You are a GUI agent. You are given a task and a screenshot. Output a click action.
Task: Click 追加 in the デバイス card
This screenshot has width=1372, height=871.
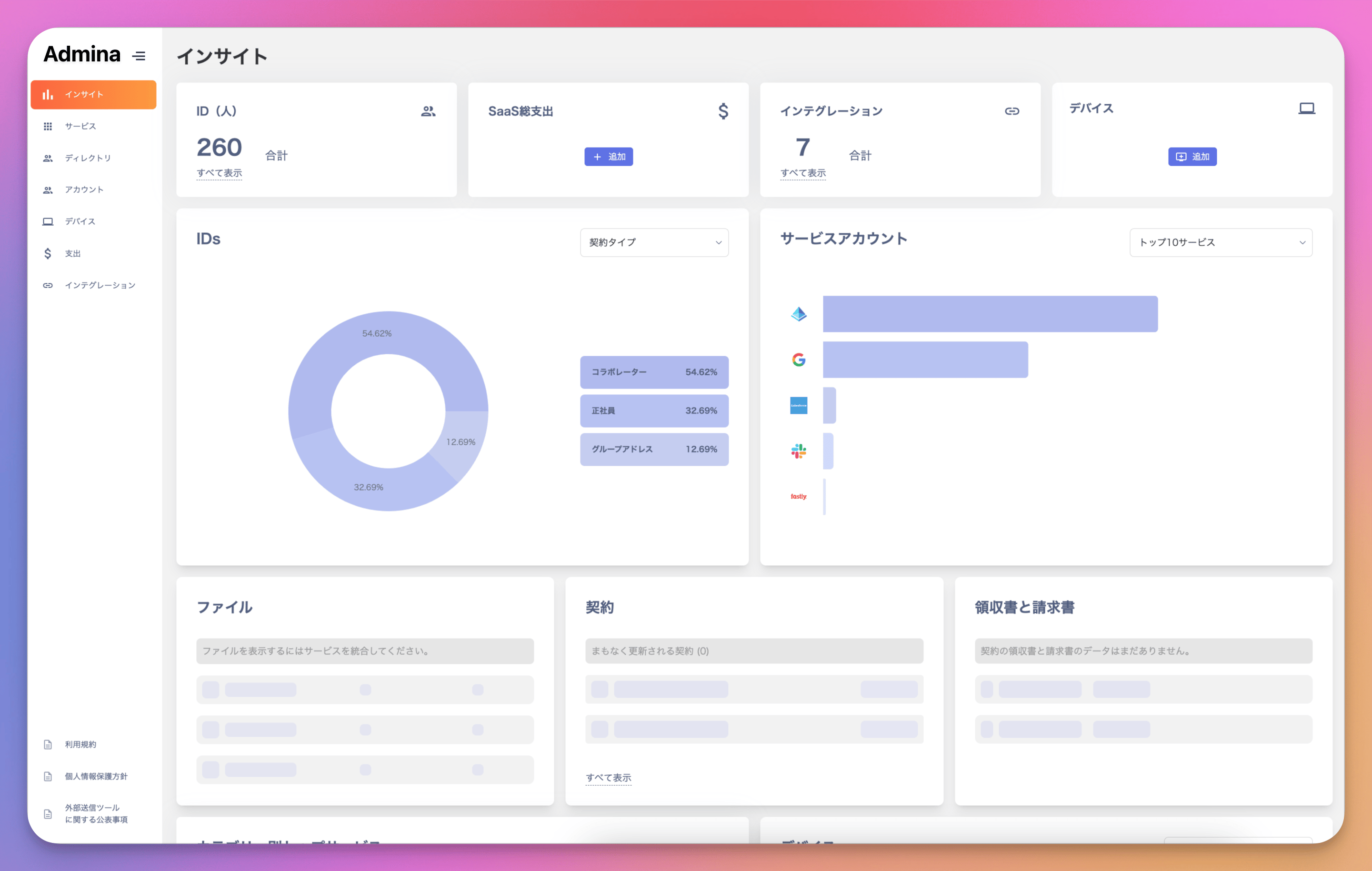pyautogui.click(x=1192, y=157)
